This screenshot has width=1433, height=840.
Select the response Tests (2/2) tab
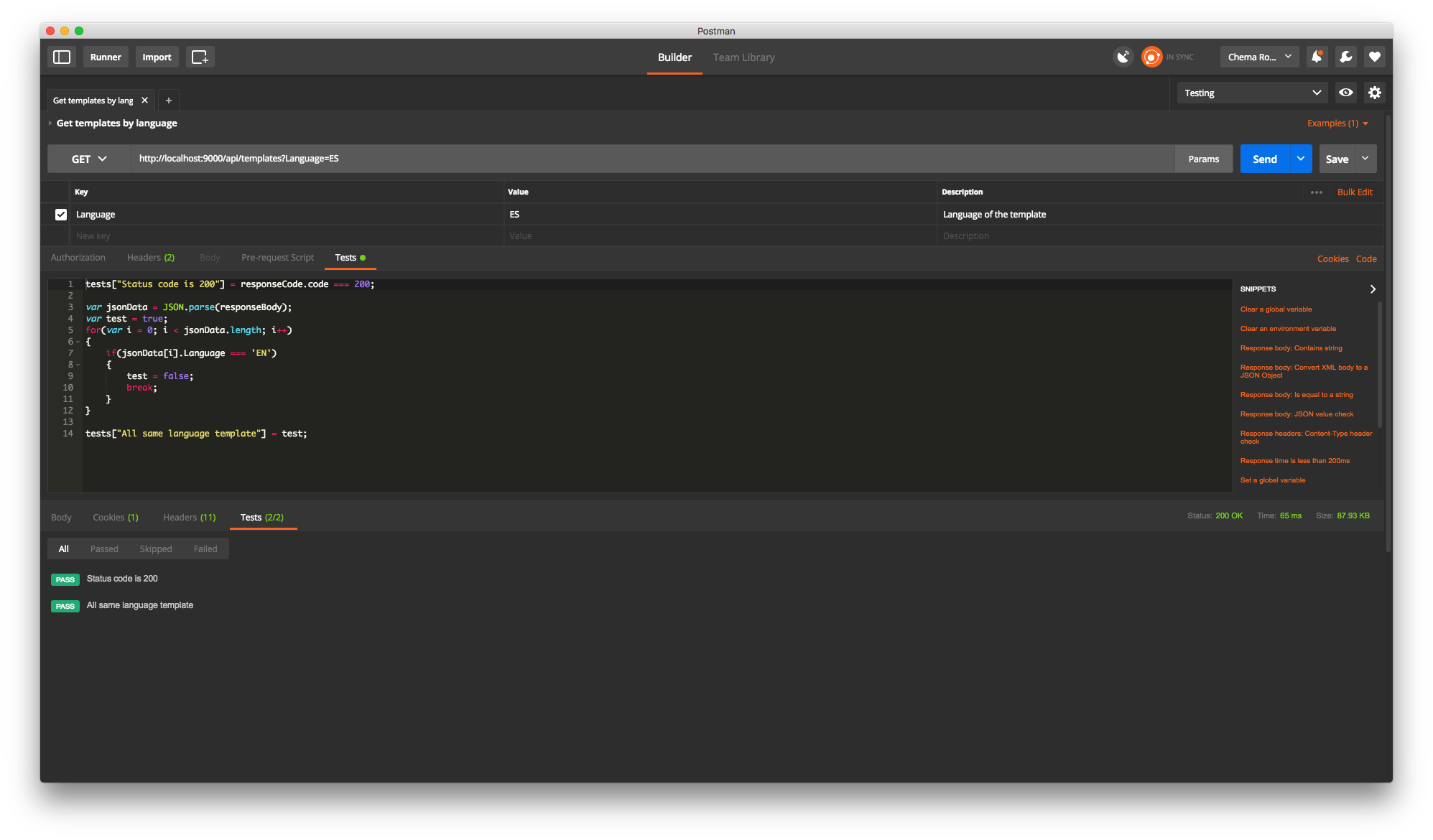coord(262,518)
